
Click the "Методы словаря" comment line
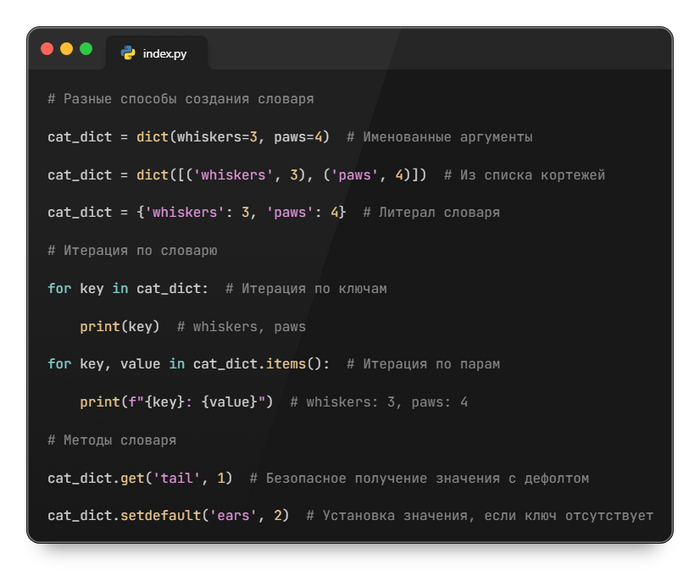[112, 440]
